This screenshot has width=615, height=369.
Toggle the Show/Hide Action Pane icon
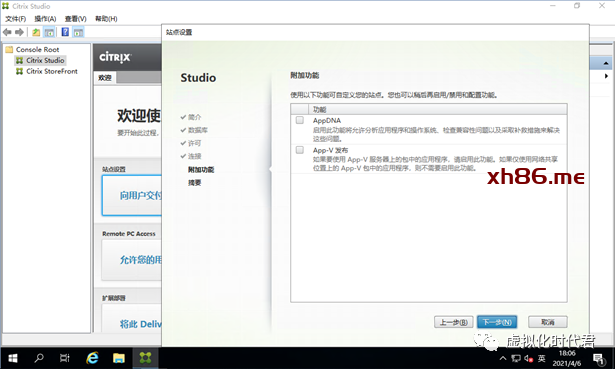pyautogui.click(x=78, y=32)
